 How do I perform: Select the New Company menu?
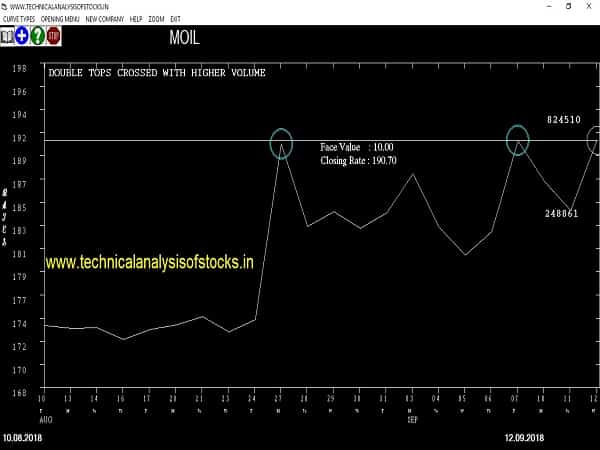click(x=105, y=19)
